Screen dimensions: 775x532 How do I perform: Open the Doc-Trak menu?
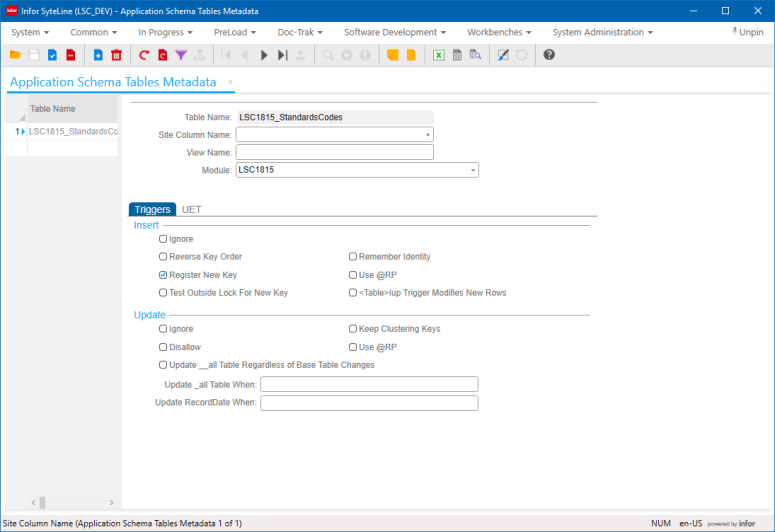pyautogui.click(x=300, y=32)
